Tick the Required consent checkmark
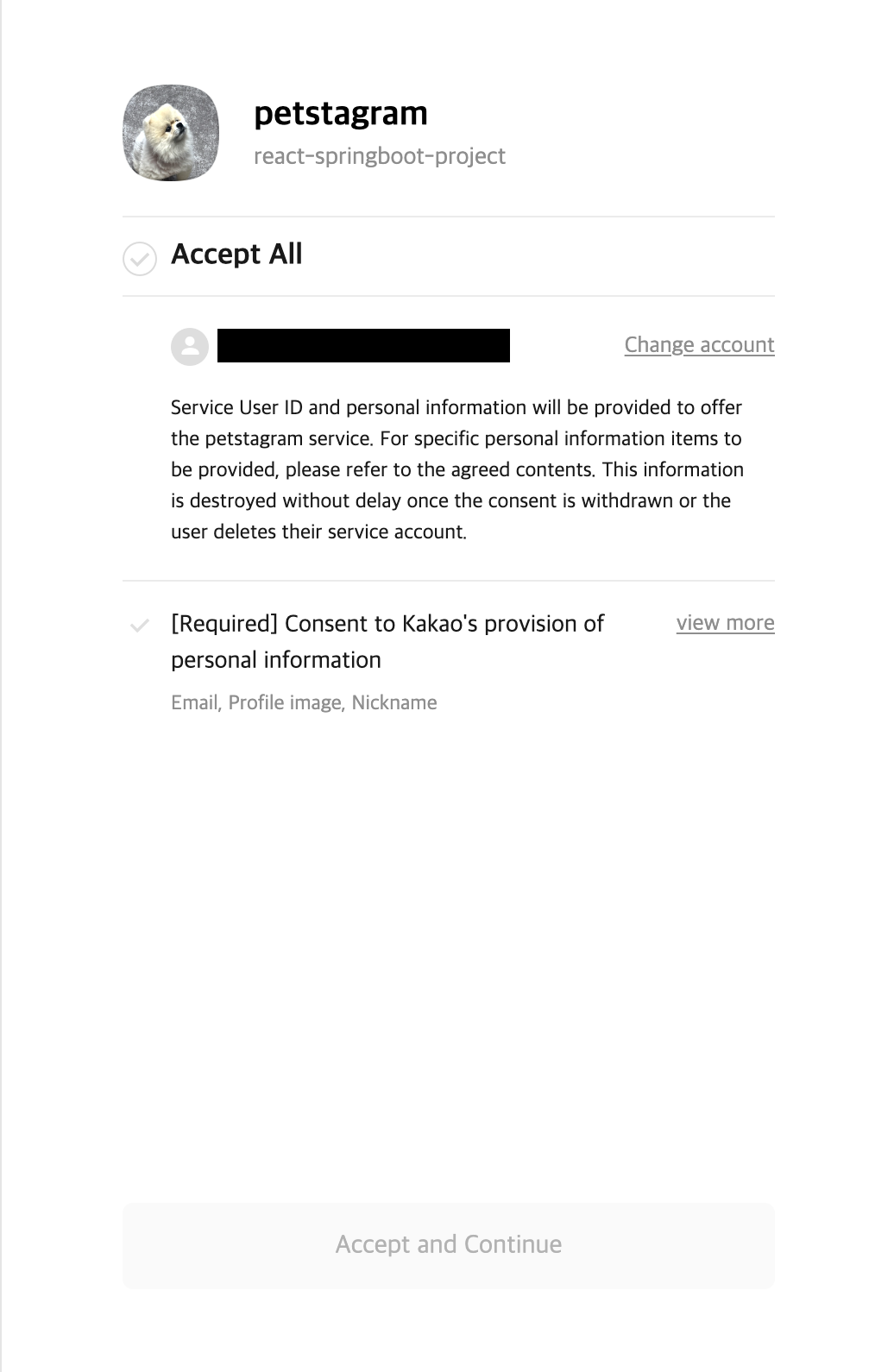Viewport: 894px width, 1372px height. click(139, 626)
